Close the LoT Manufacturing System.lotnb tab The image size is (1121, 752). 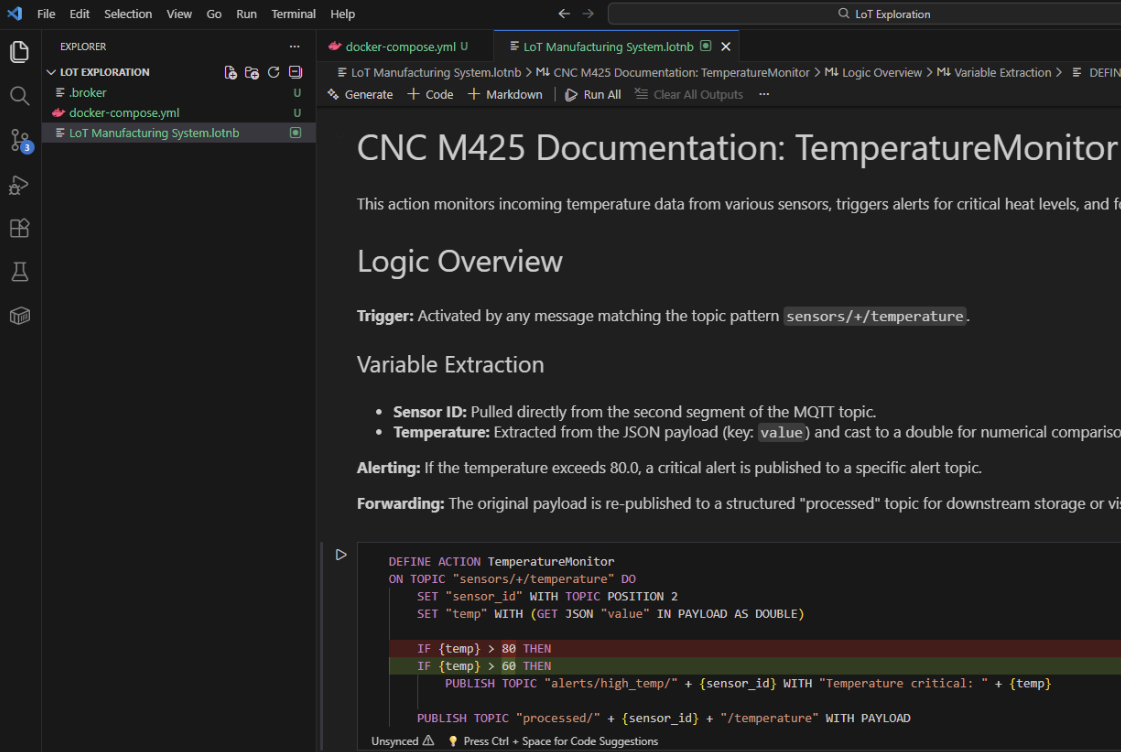pyautogui.click(x=726, y=46)
